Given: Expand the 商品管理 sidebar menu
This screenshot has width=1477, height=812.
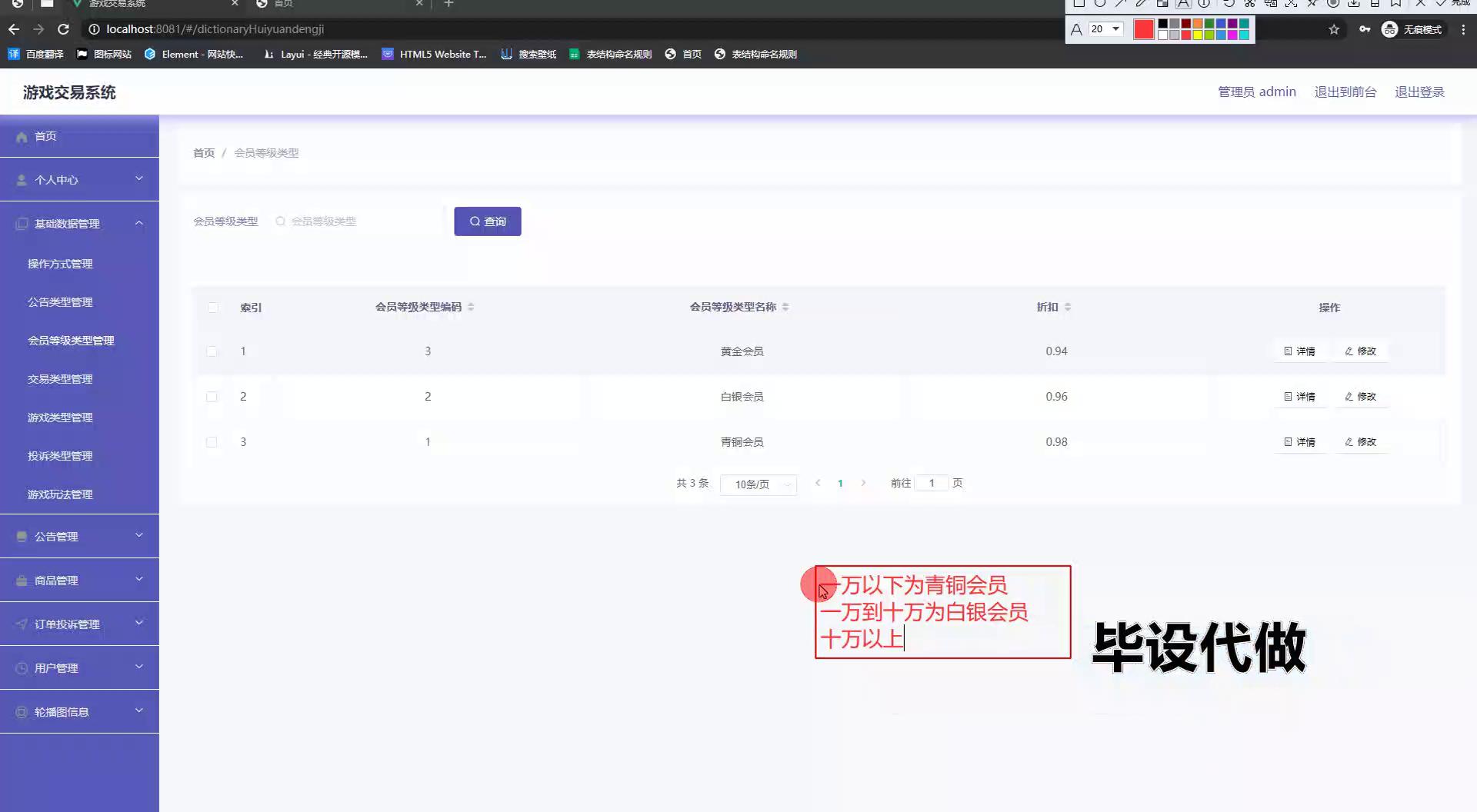Looking at the screenshot, I should (79, 581).
